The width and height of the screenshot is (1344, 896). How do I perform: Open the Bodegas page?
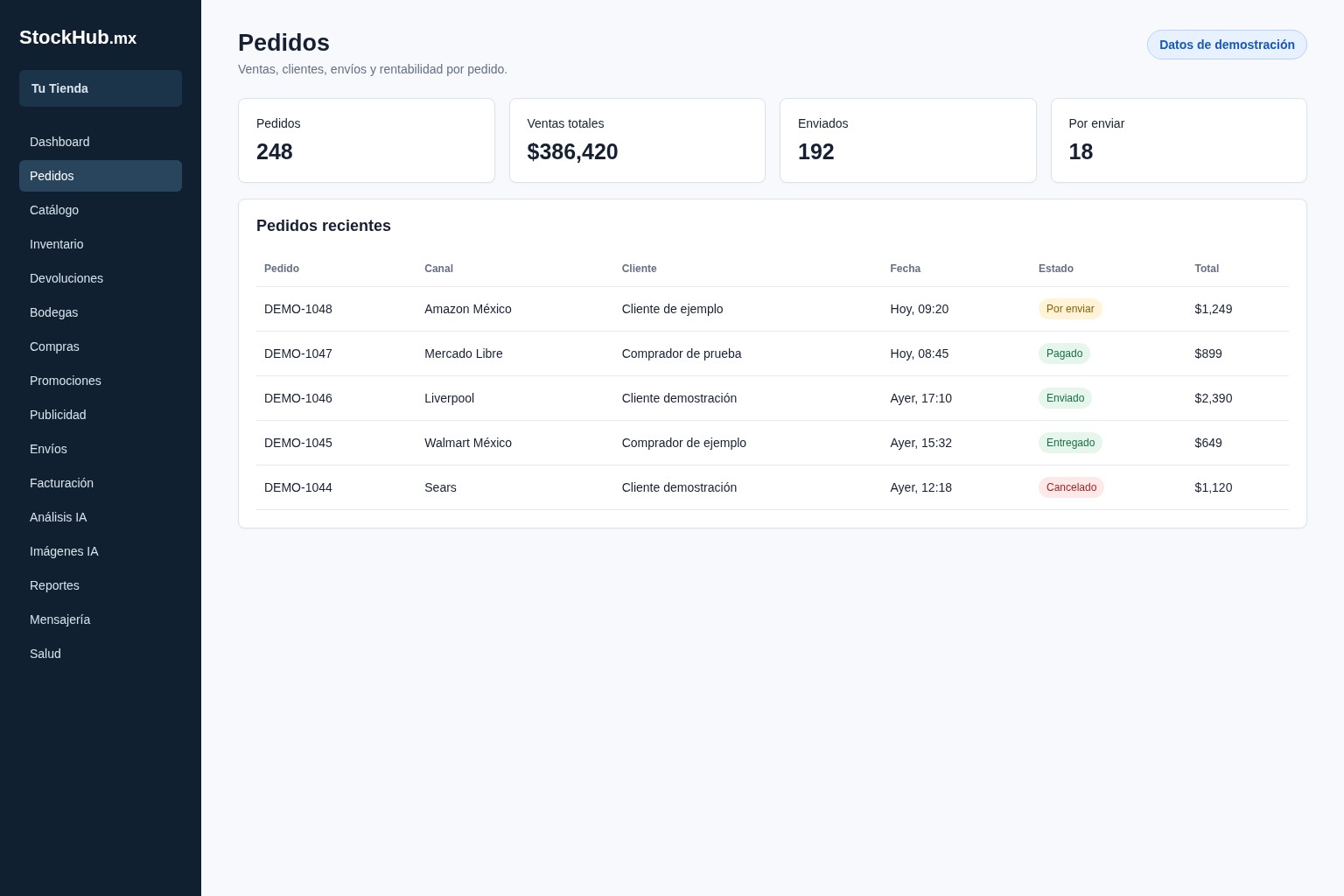(101, 312)
